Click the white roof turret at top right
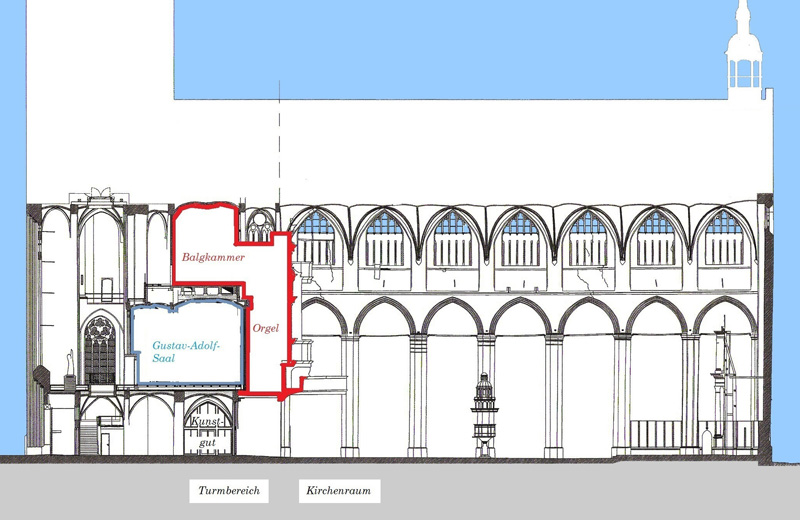Viewport: 800px width, 520px height. click(744, 51)
